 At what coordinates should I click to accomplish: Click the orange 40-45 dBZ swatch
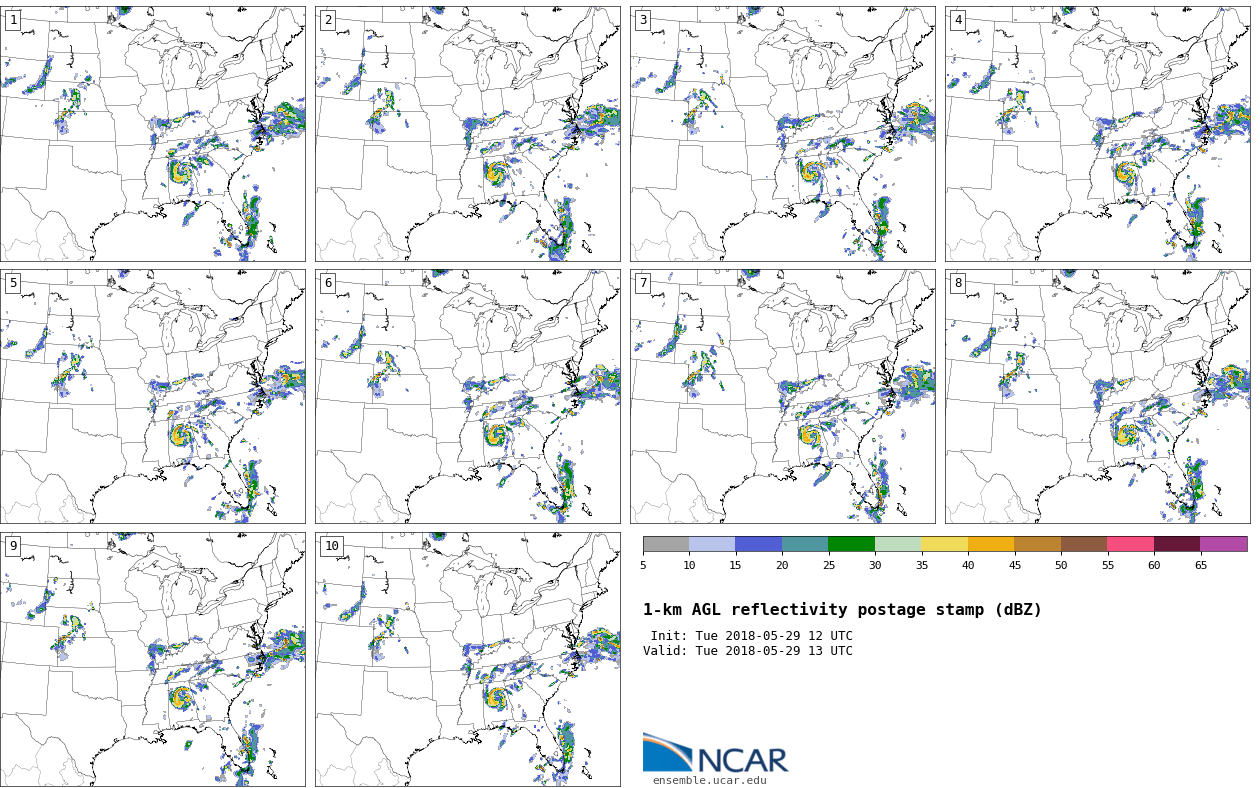[x=991, y=544]
